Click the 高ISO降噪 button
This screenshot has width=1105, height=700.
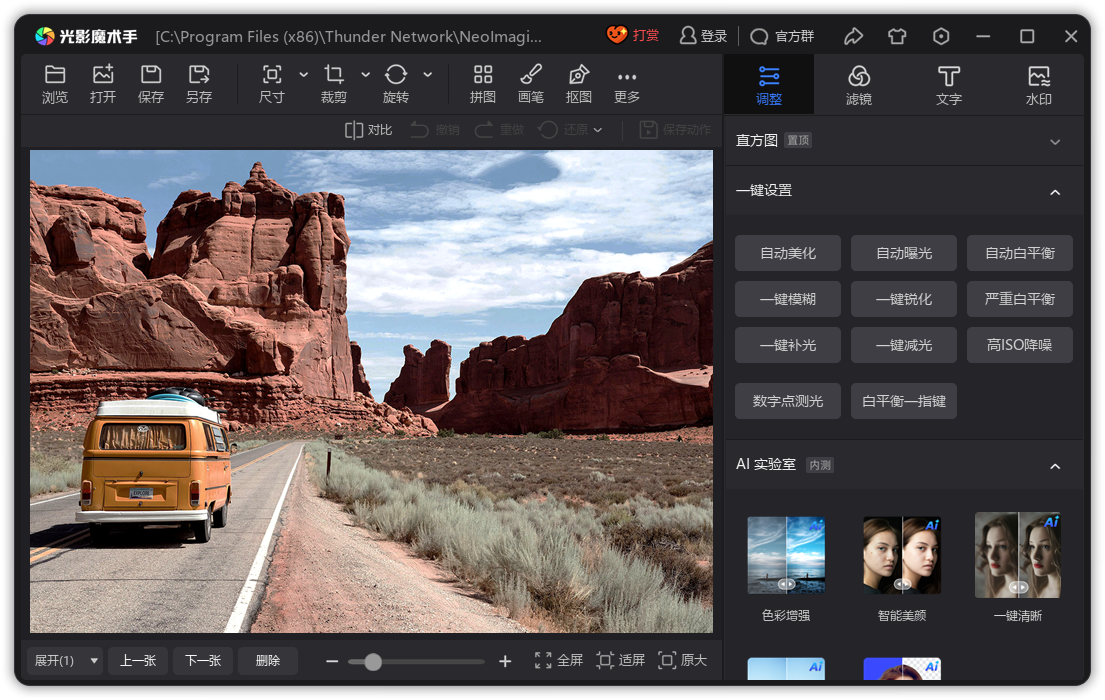pos(1019,345)
